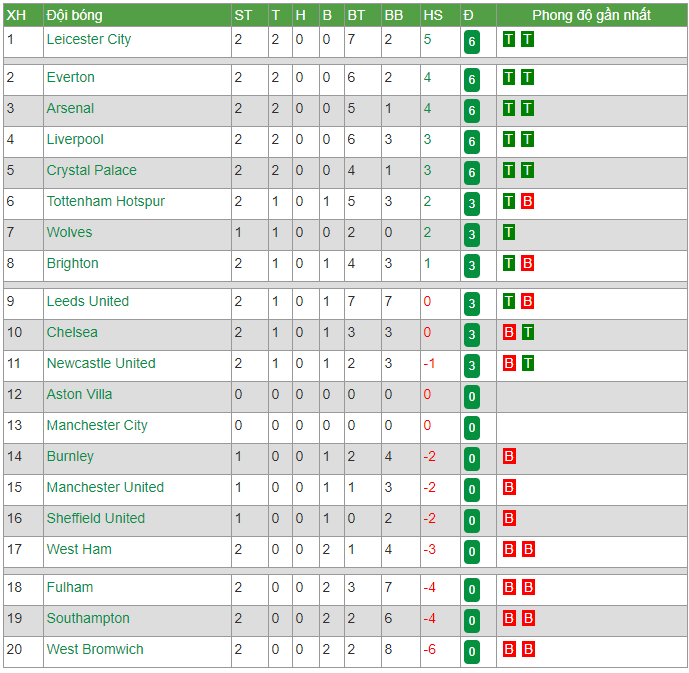
Task: Click Chelsea's red B form badge
Action: tap(509, 333)
